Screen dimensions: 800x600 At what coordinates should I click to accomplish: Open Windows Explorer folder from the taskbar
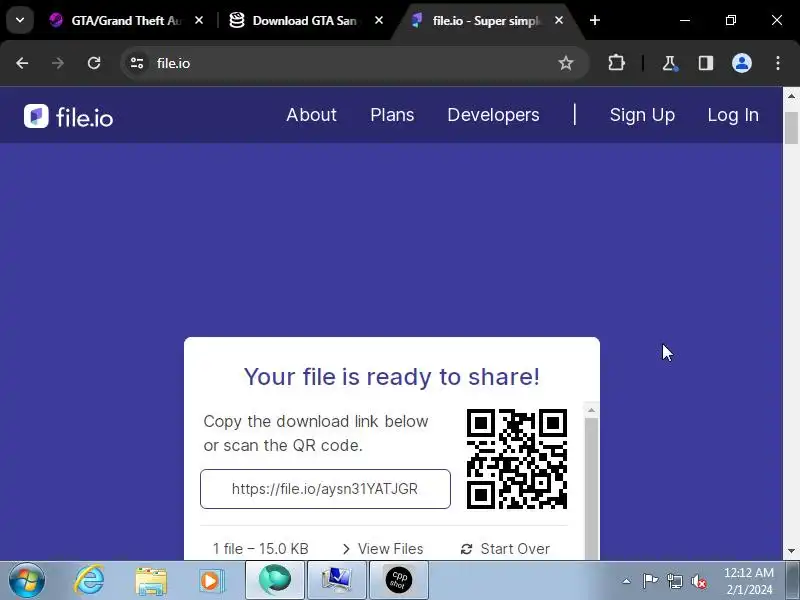tap(151, 581)
